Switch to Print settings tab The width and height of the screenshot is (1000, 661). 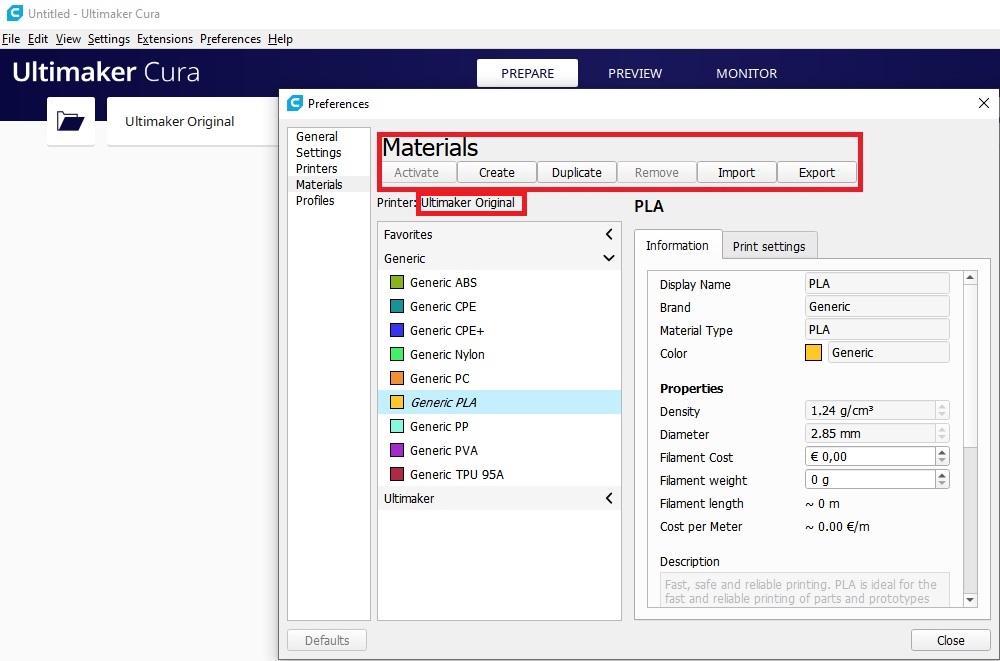(769, 246)
